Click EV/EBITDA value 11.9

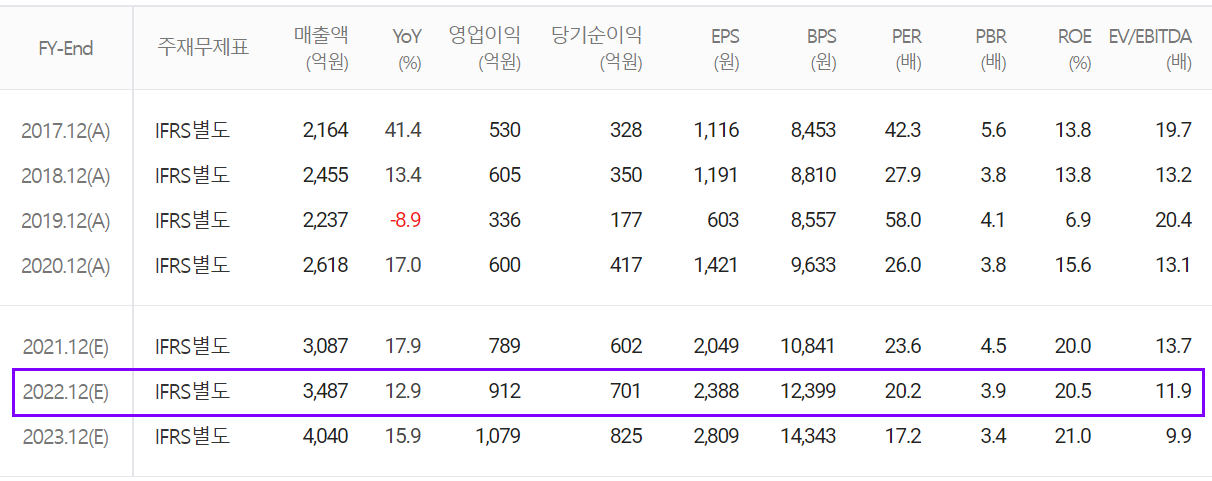coord(1173,391)
